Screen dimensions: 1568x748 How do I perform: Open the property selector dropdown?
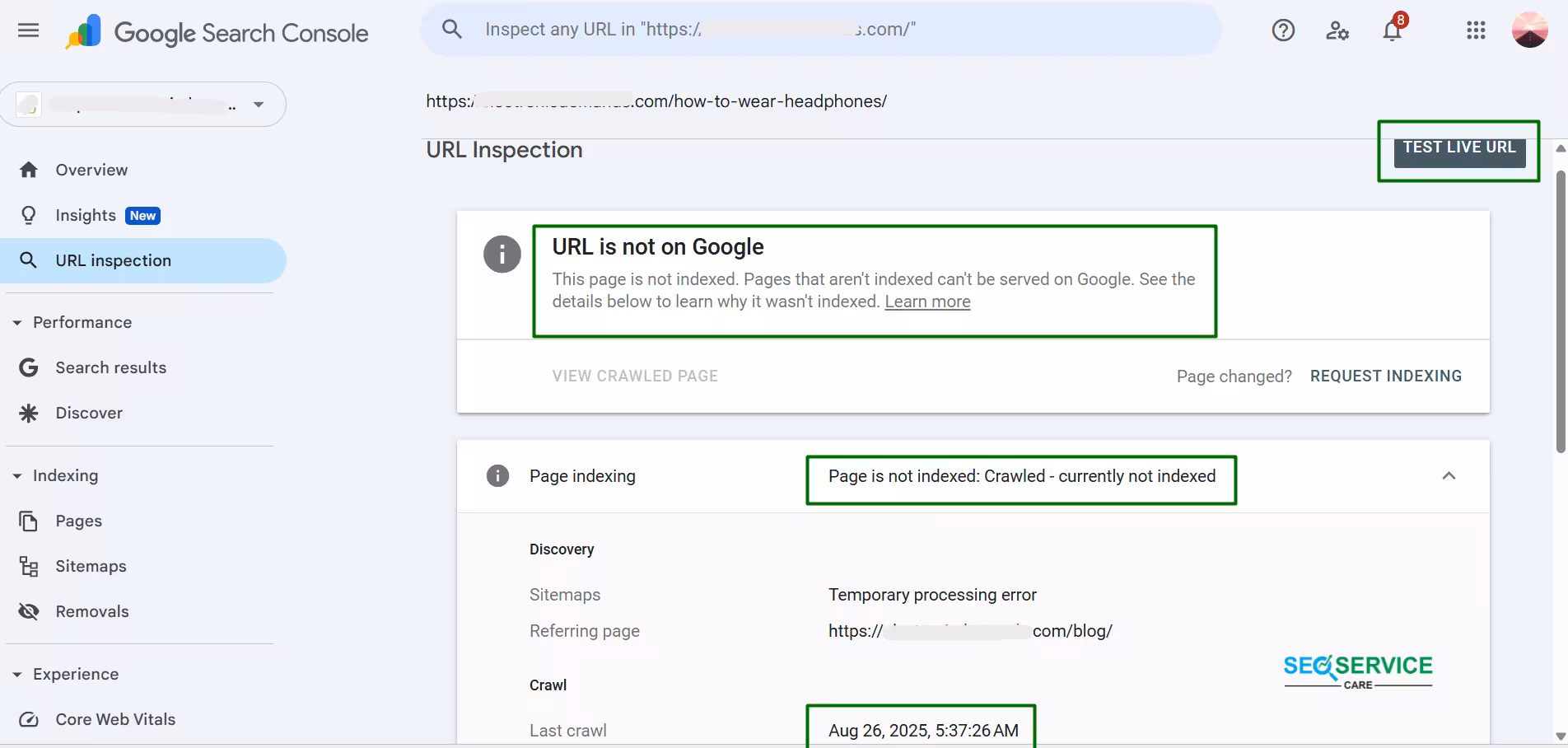[x=258, y=105]
